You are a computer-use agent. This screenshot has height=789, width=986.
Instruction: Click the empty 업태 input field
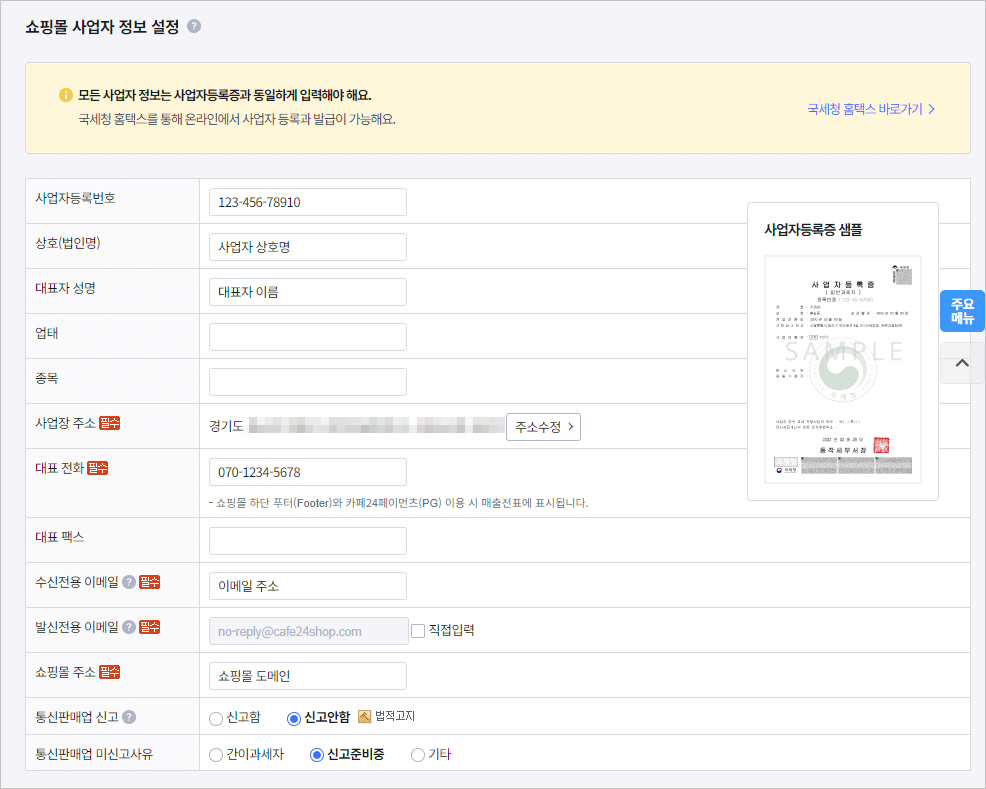(x=307, y=337)
